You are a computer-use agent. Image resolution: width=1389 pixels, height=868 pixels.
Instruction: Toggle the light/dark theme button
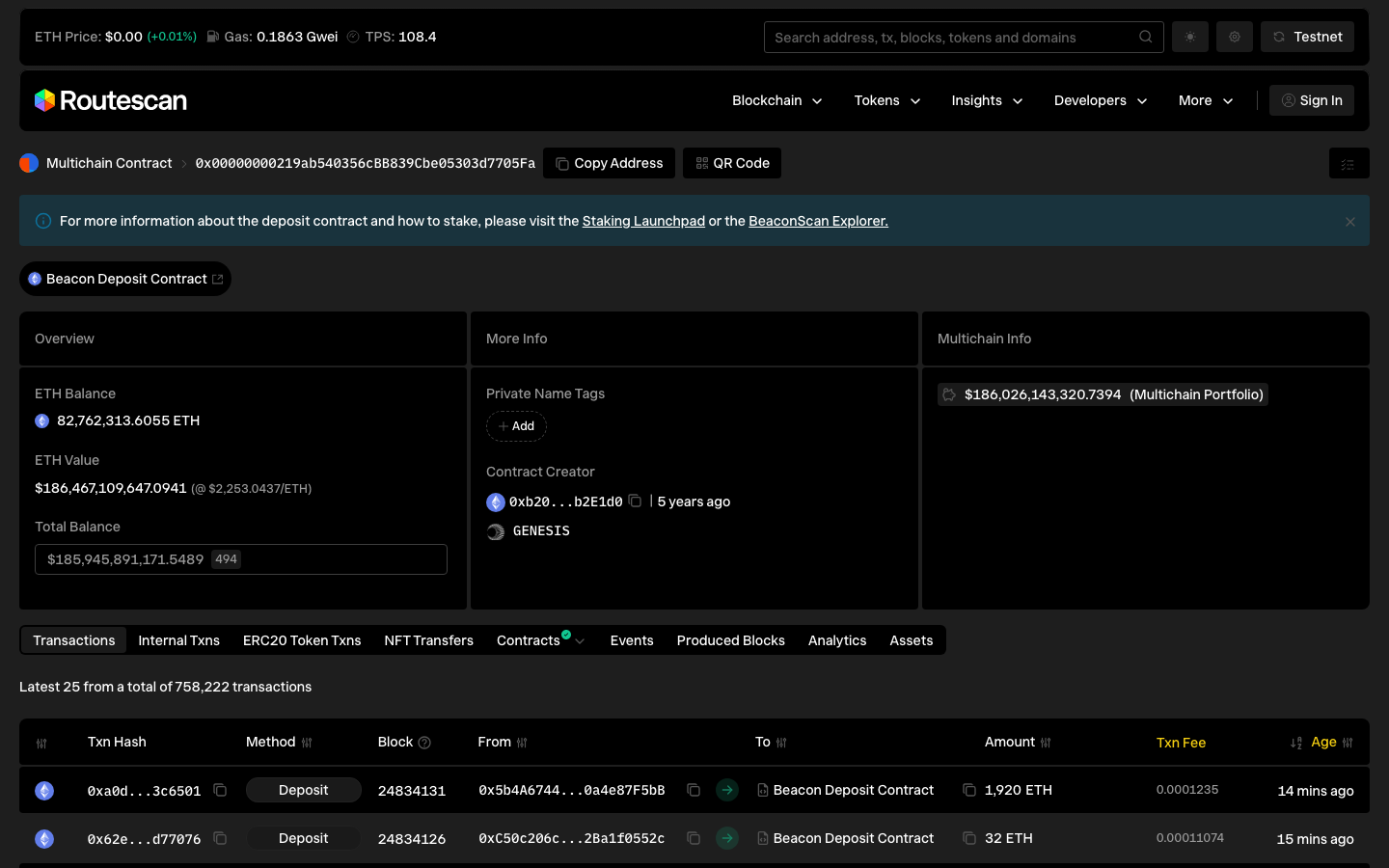click(x=1190, y=37)
